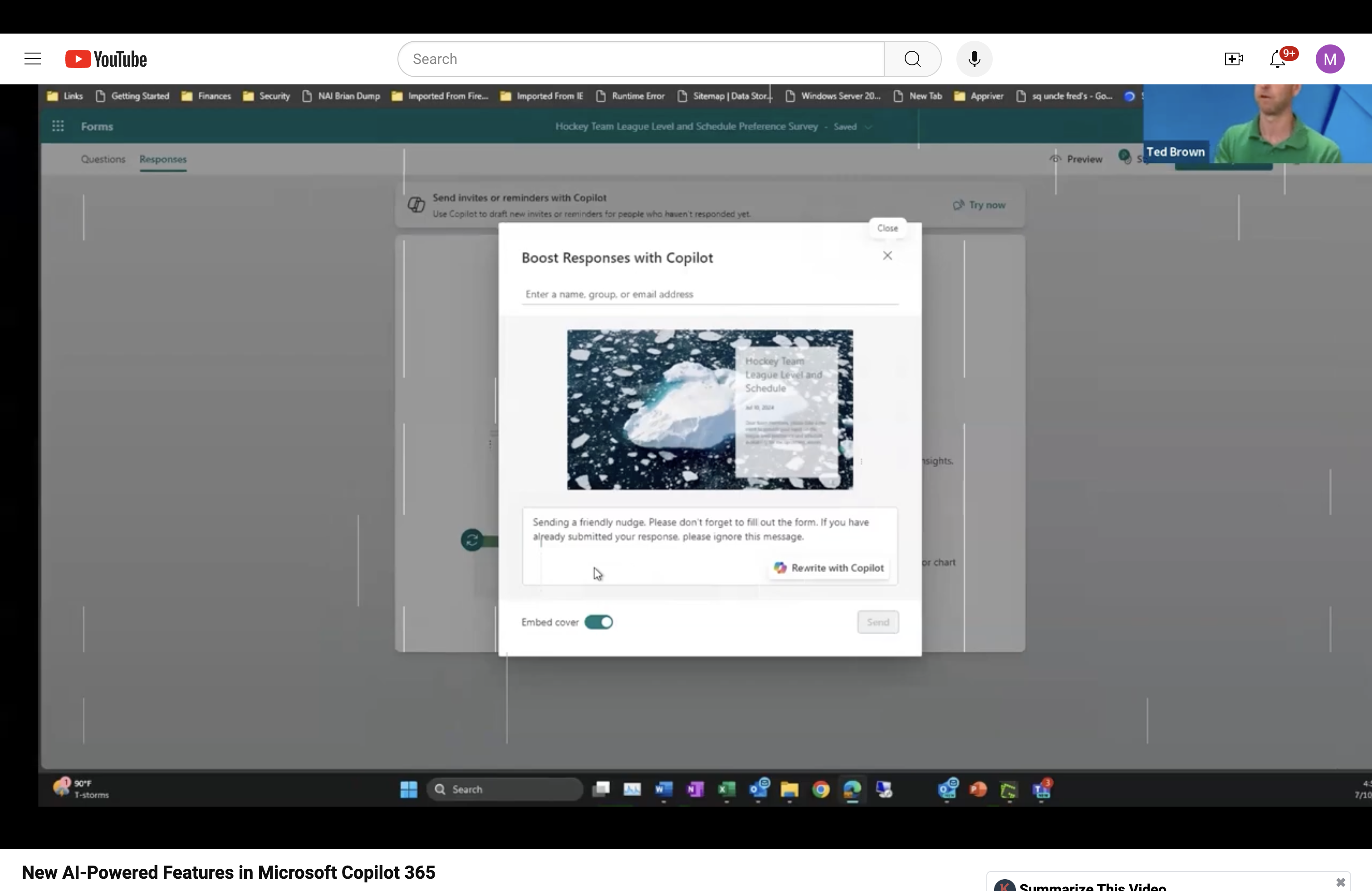Screen dimensions: 1372x891
Task: Click the voice search microphone icon
Action: click(974, 58)
